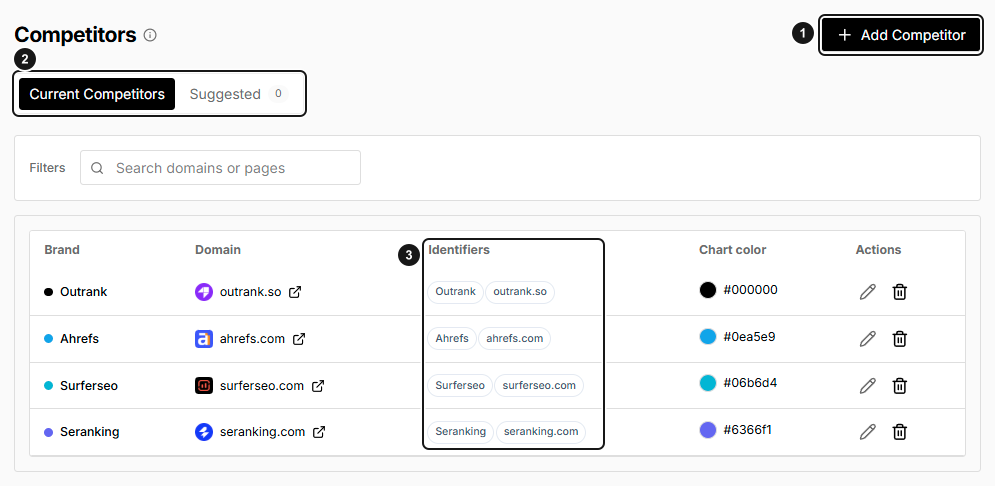The width and height of the screenshot is (995, 486).
Task: Click the outrank.so identifier chip
Action: click(x=520, y=292)
